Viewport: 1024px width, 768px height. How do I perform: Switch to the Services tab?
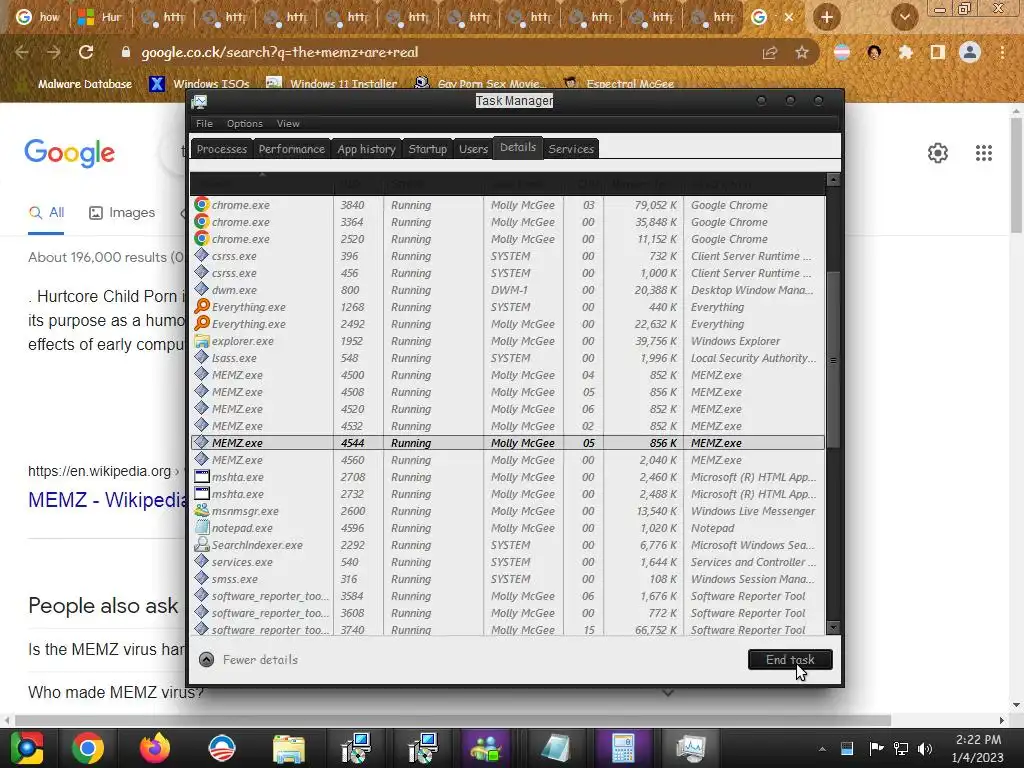click(x=571, y=149)
